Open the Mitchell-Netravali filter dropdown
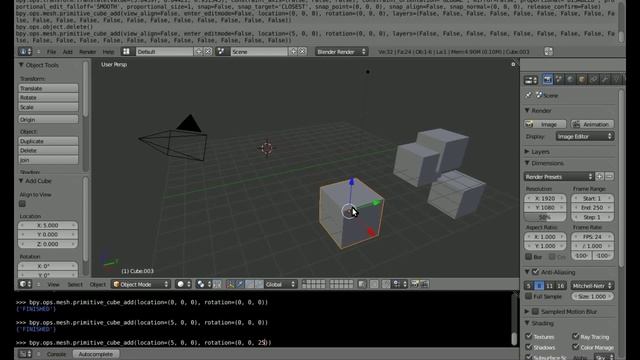 coord(592,286)
